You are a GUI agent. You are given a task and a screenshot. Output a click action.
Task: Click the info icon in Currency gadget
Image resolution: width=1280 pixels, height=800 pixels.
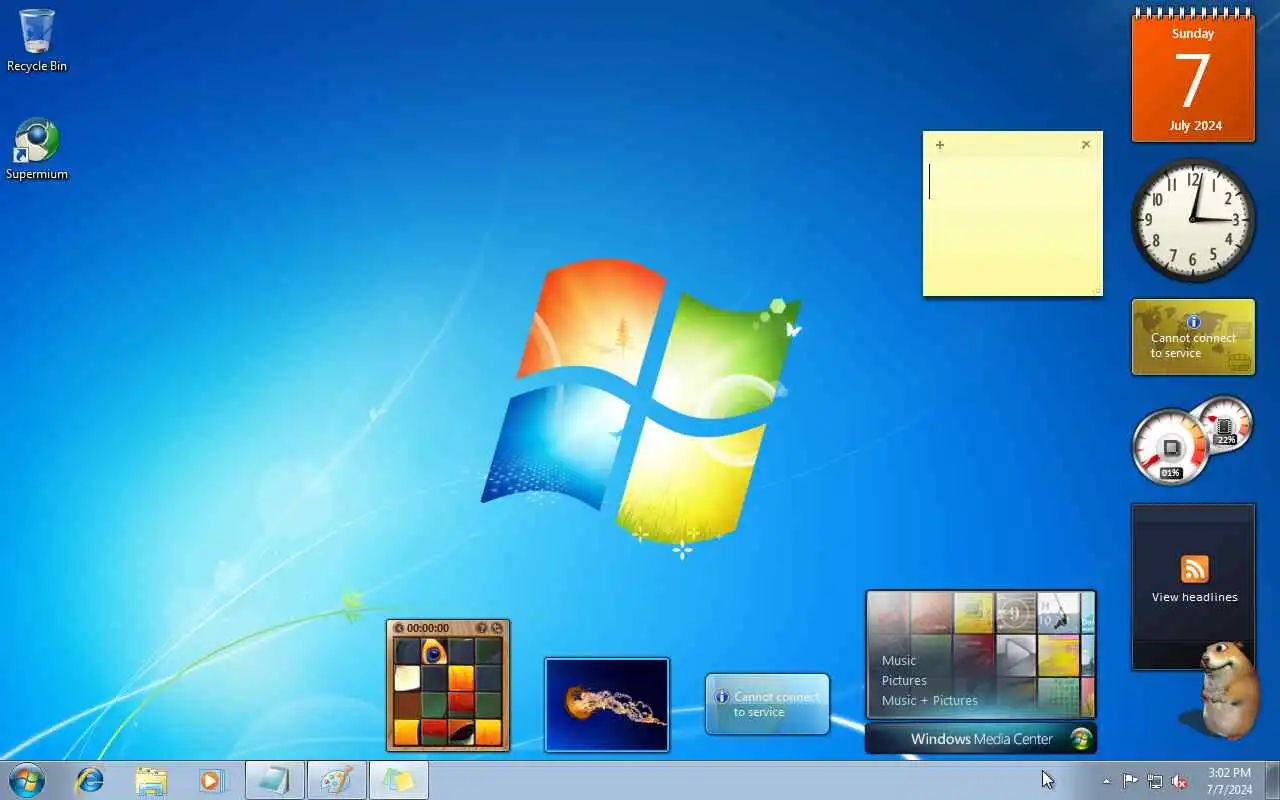point(1193,322)
